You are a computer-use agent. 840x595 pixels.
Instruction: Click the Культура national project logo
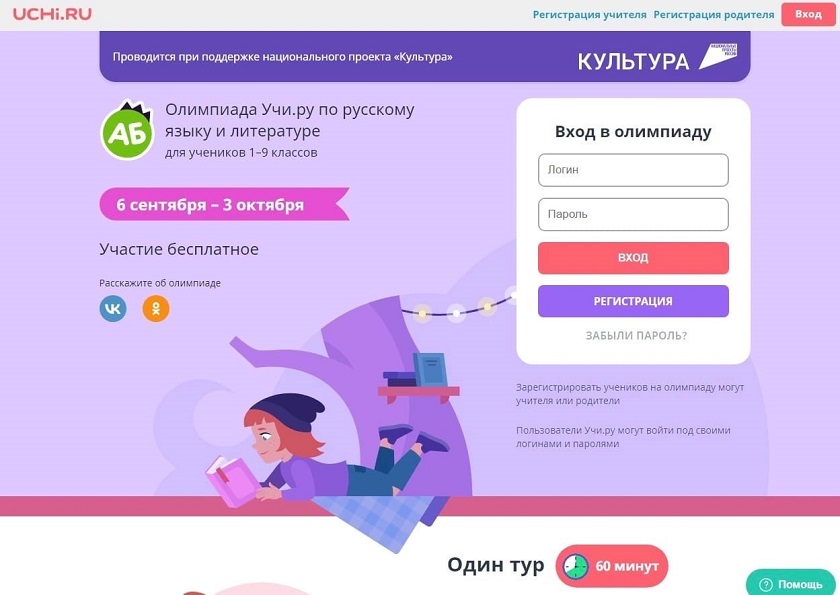pos(657,59)
